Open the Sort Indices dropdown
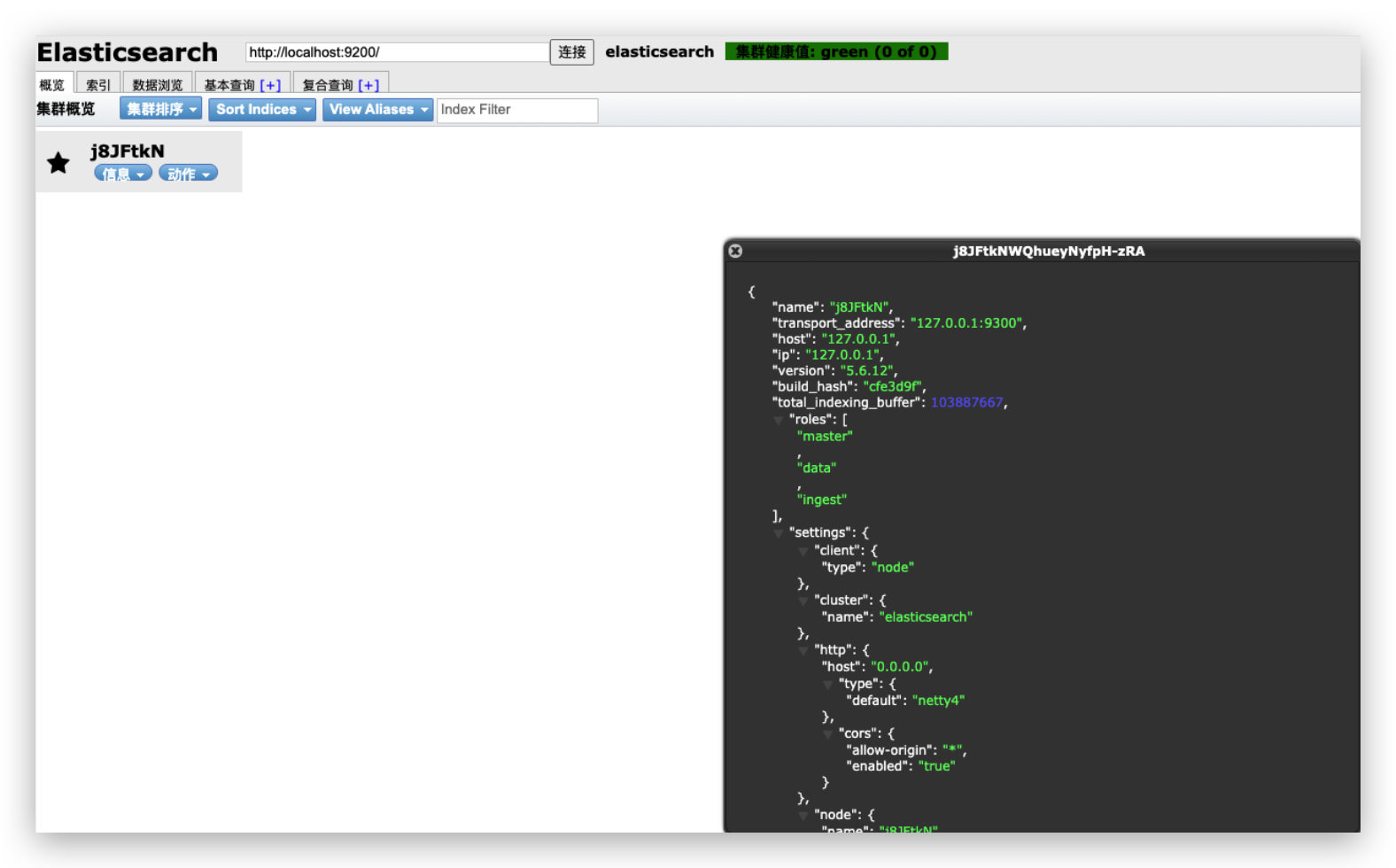1396x868 pixels. point(263,109)
